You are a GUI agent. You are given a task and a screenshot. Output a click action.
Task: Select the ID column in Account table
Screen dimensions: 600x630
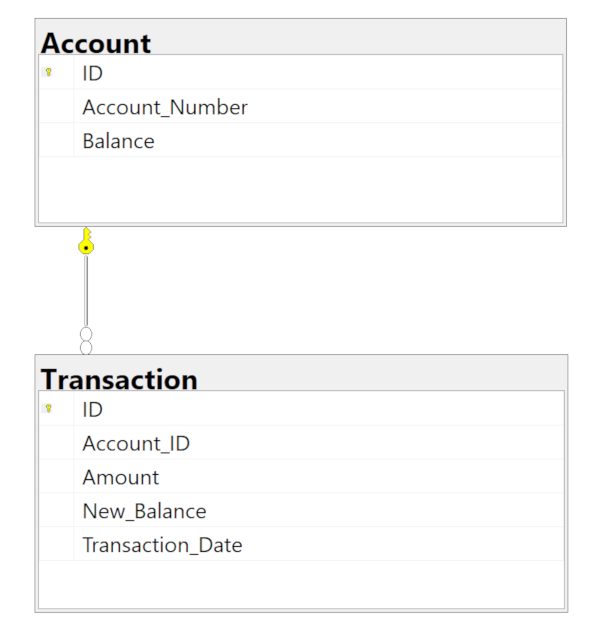(x=301, y=72)
